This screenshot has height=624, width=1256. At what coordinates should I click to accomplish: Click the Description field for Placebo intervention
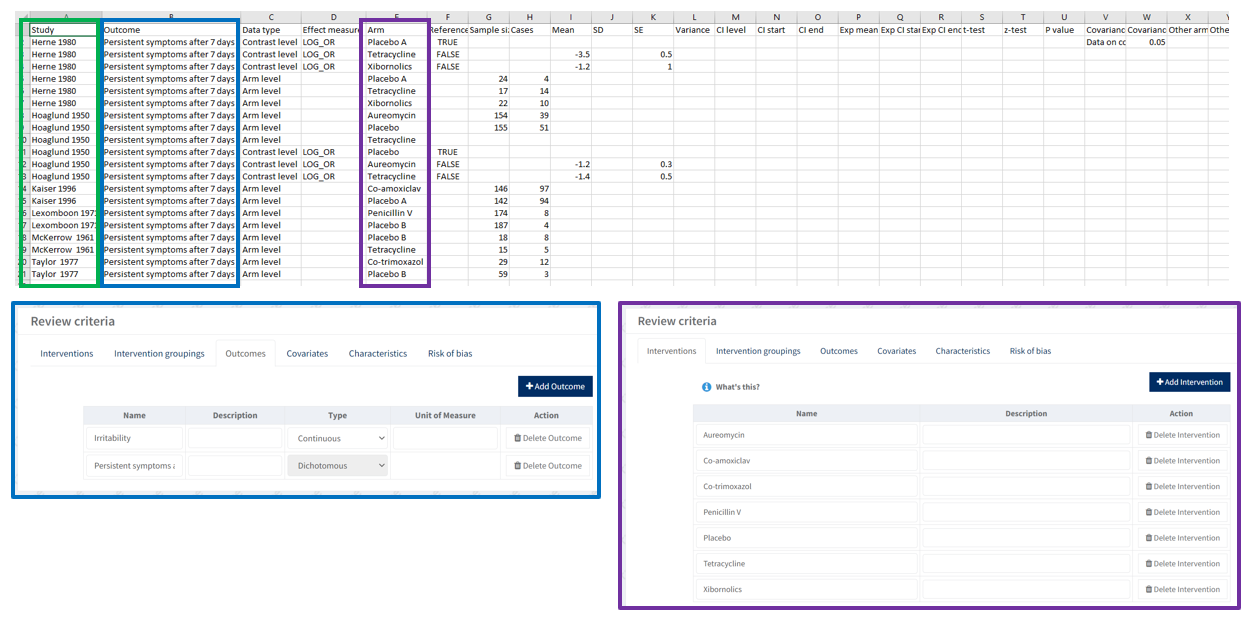(x=1026, y=538)
